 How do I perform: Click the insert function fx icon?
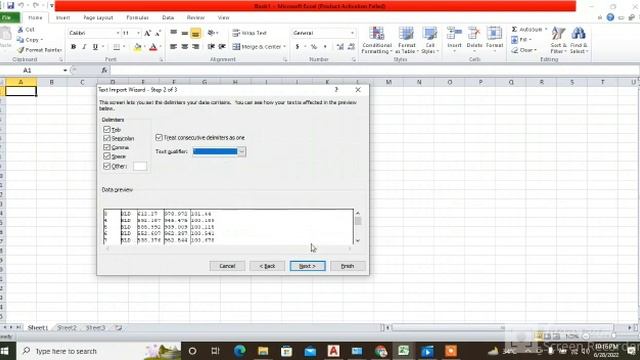(x=104, y=70)
